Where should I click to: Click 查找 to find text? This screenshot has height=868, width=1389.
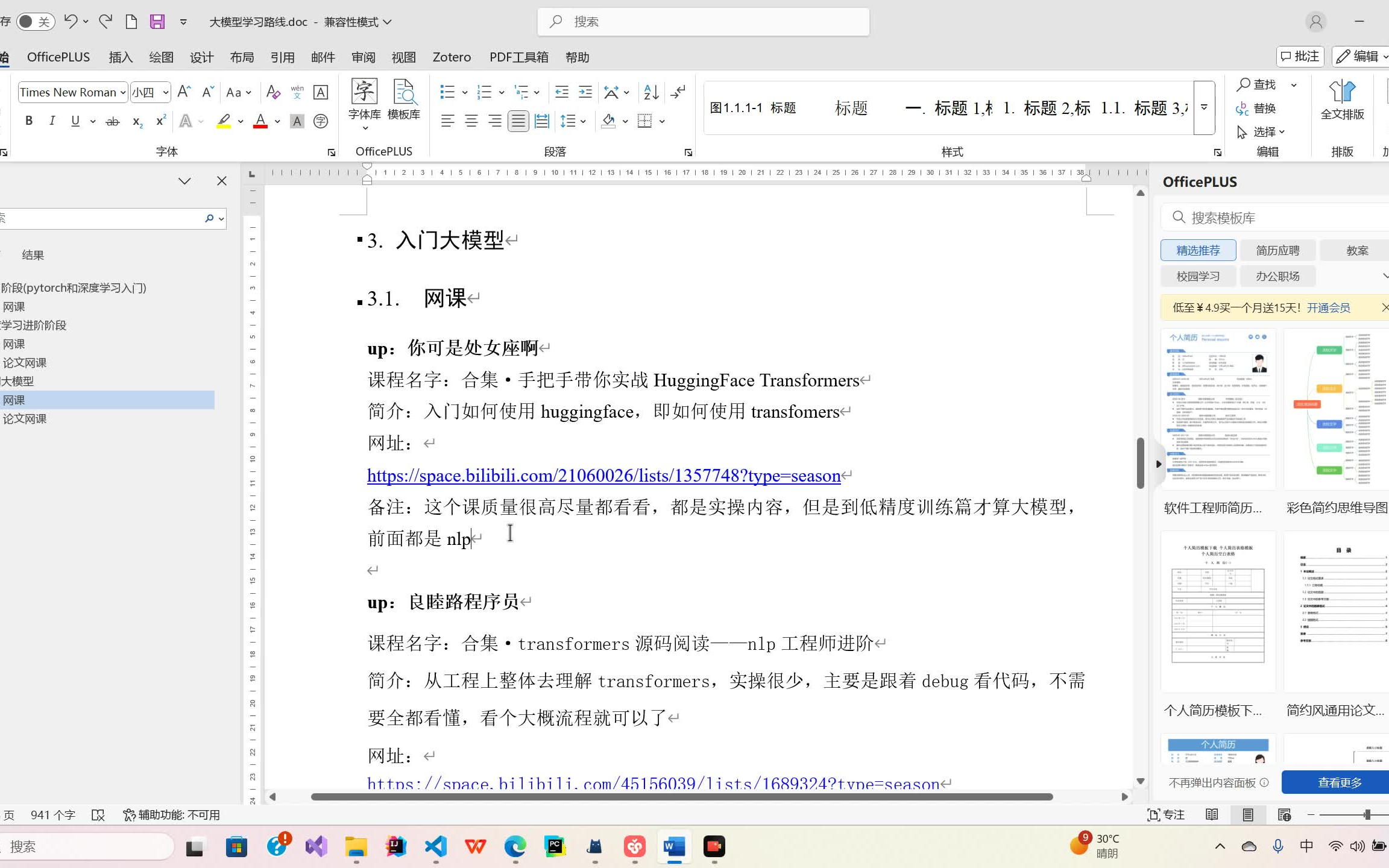click(x=1256, y=84)
